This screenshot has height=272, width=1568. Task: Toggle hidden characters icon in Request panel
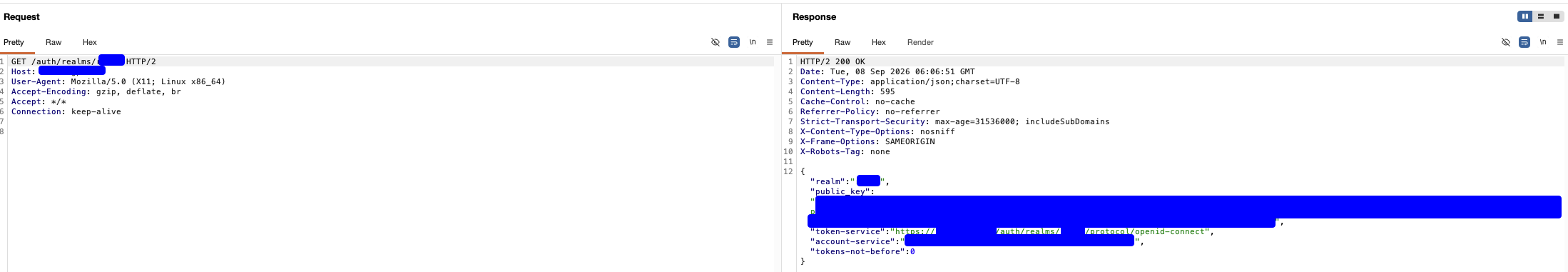pos(716,42)
